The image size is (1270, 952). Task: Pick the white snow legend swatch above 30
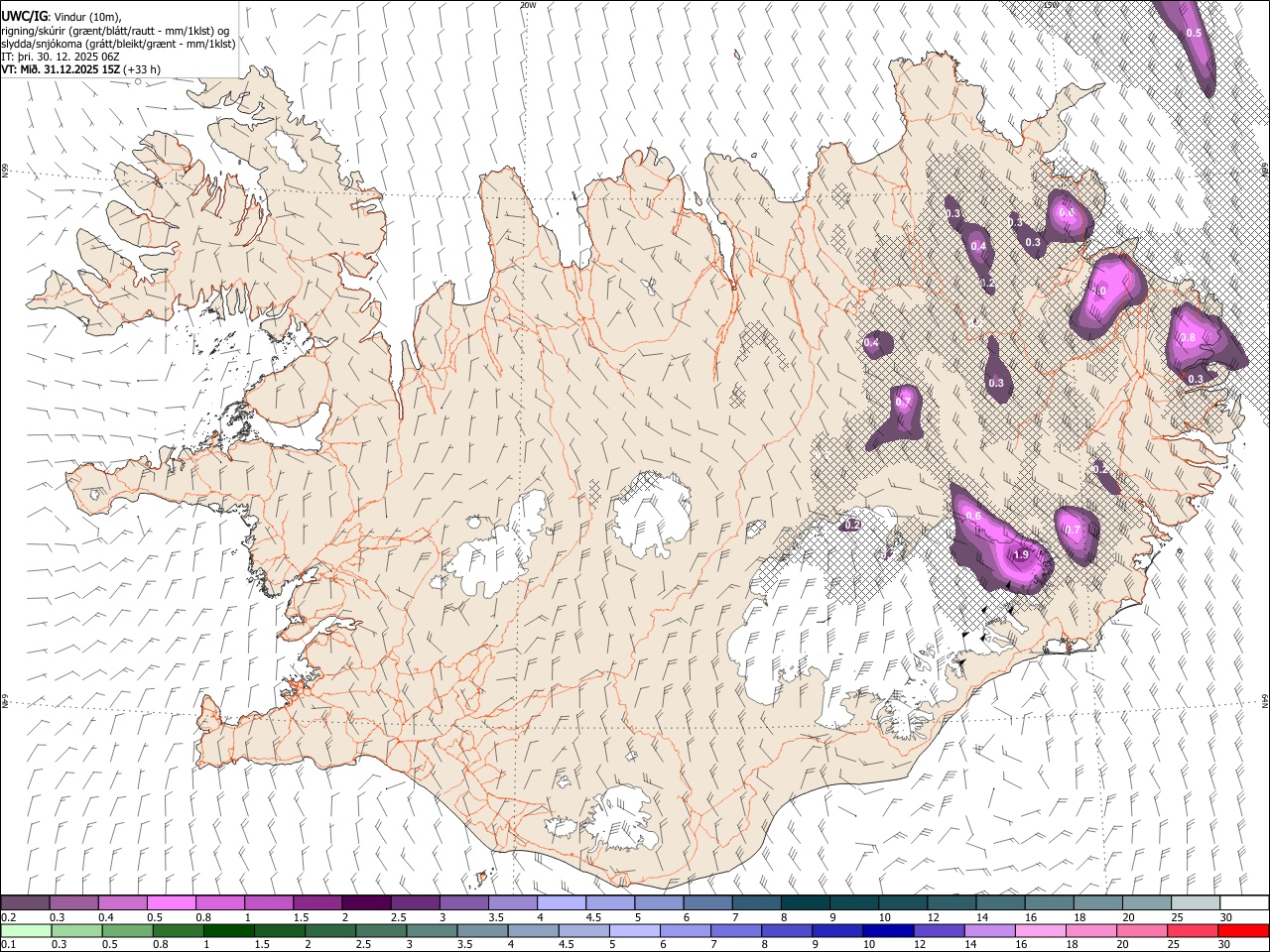pyautogui.click(x=1244, y=903)
